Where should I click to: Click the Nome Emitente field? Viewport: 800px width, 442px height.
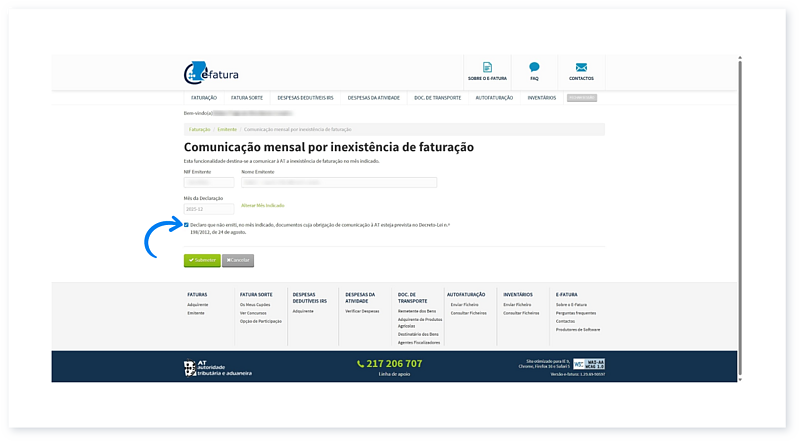coord(339,182)
